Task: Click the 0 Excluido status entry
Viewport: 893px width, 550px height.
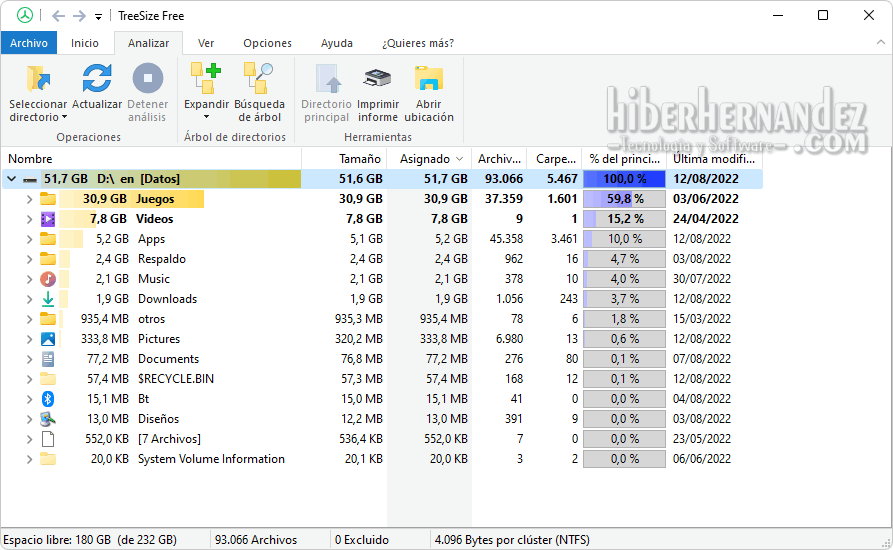Action: (x=362, y=540)
